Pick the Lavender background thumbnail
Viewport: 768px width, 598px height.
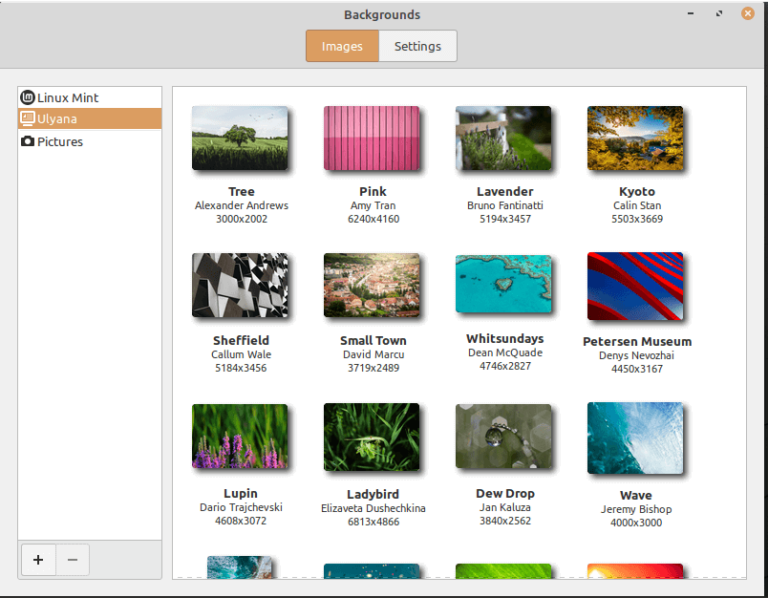(x=504, y=138)
